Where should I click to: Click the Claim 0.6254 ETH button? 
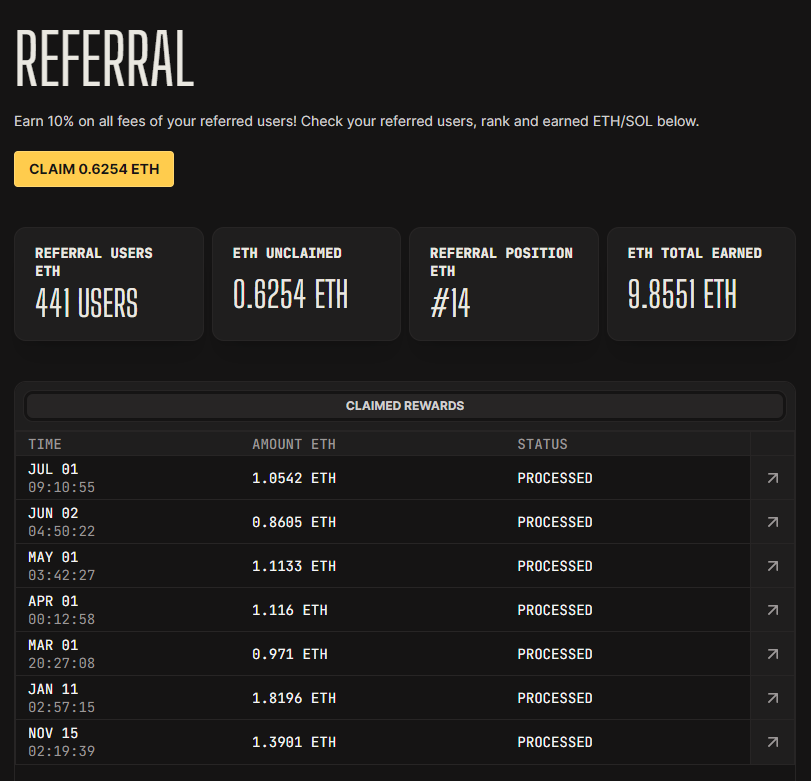coord(94,169)
